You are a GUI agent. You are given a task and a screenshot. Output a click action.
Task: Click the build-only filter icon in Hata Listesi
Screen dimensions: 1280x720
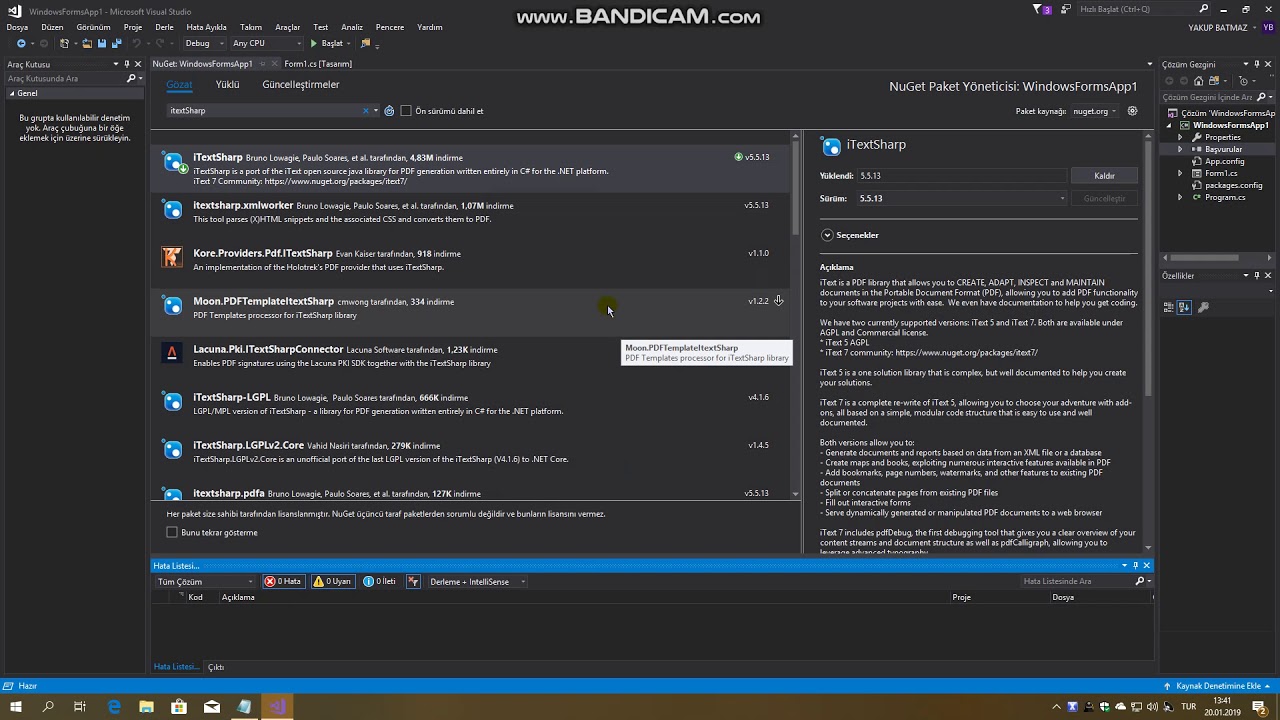413,581
